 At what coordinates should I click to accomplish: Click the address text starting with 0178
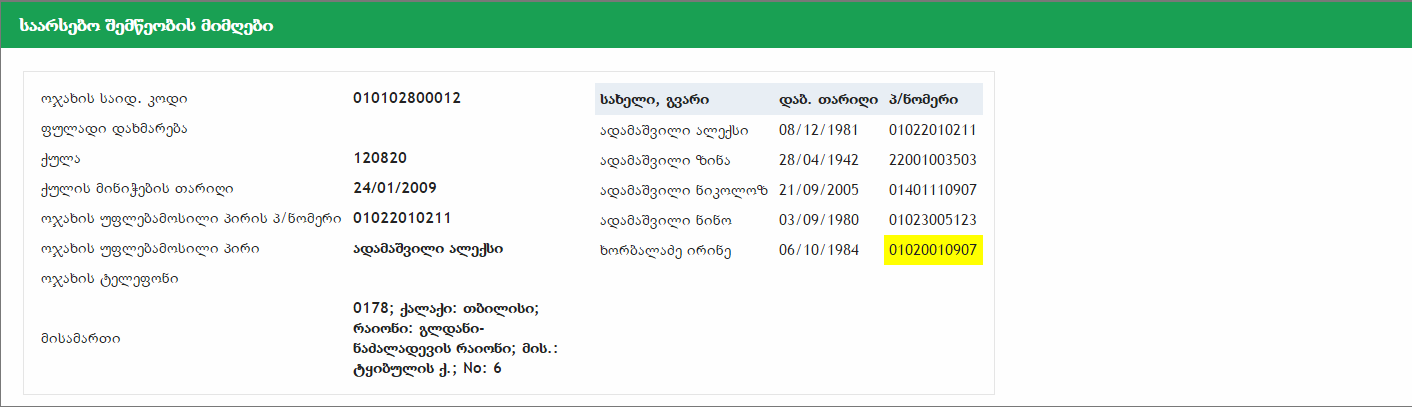click(x=445, y=338)
